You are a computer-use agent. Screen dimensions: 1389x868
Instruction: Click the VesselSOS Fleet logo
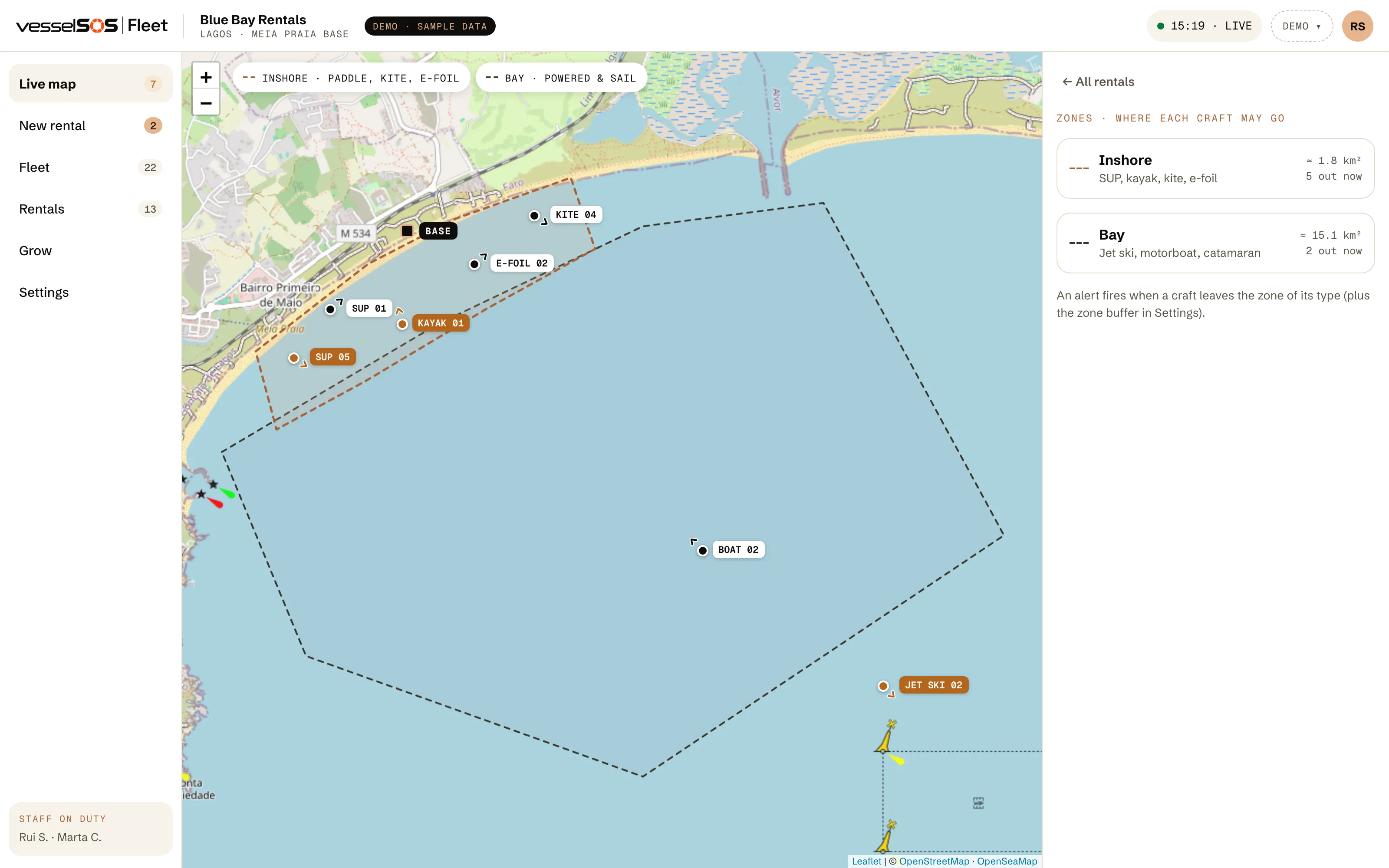coord(92,25)
